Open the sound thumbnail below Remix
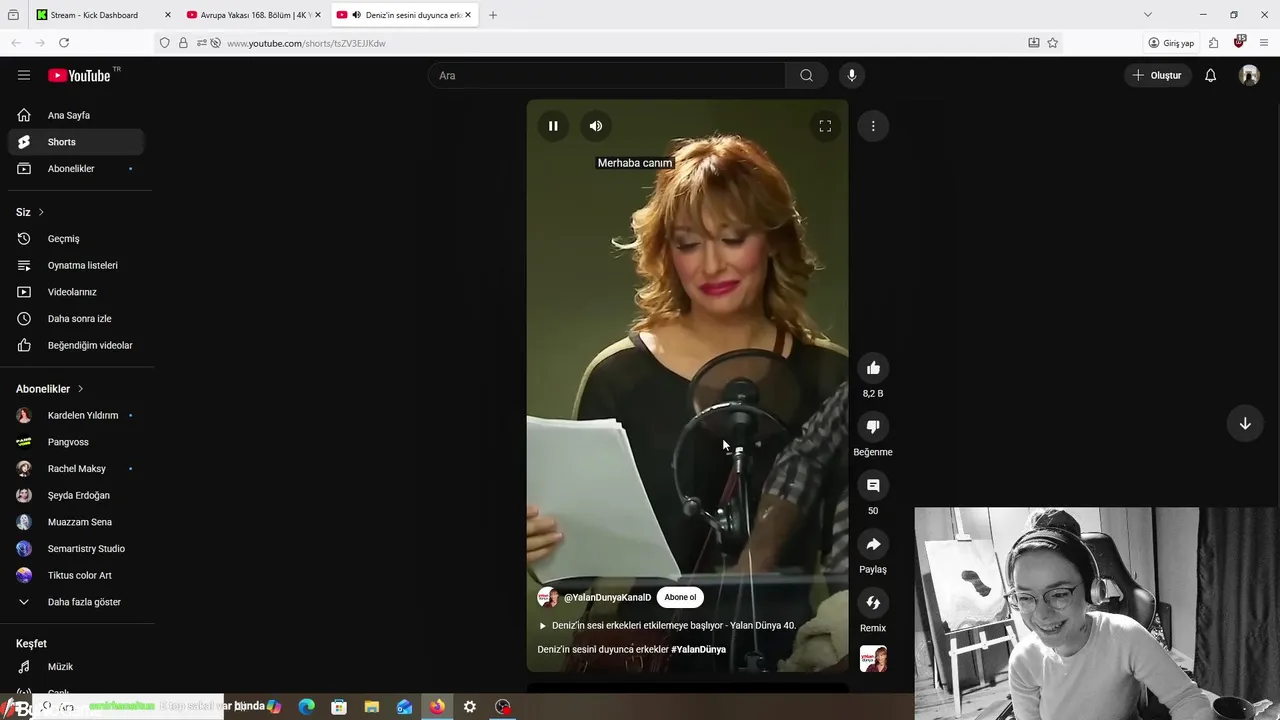The image size is (1280, 720). 873,658
